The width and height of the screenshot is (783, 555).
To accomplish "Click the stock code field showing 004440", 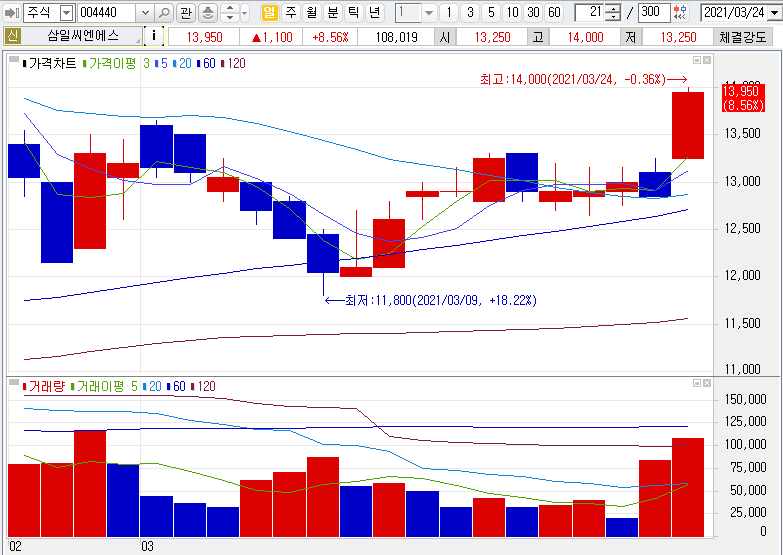I will pyautogui.click(x=107, y=12).
